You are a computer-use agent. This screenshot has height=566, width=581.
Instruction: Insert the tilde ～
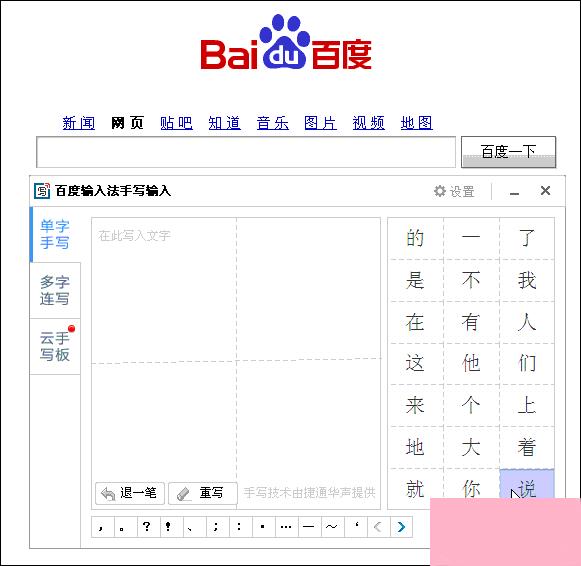point(333,526)
